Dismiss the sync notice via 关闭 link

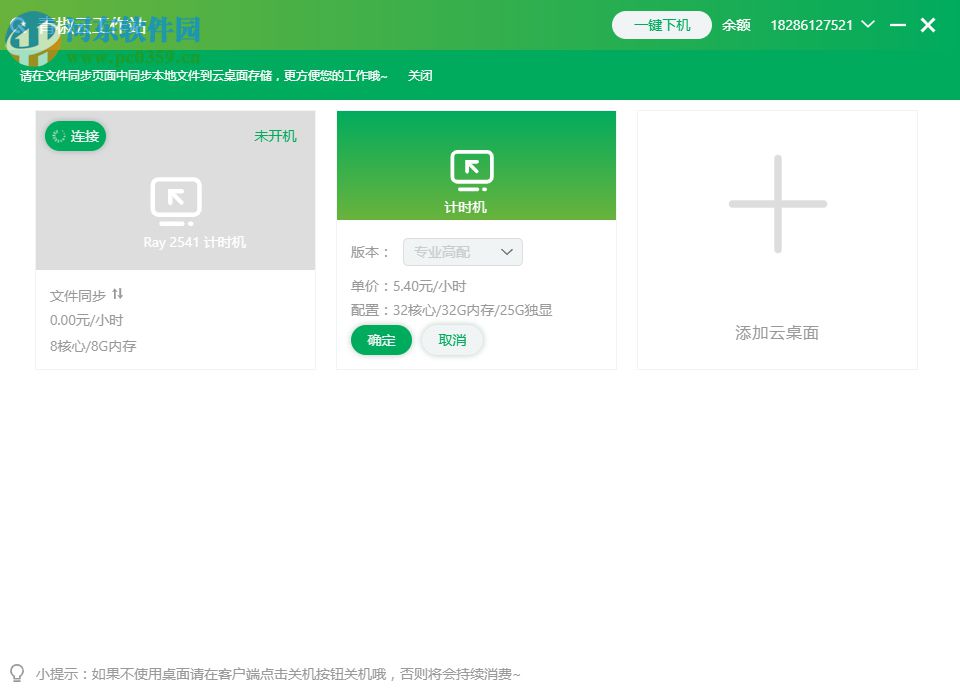tap(420, 75)
